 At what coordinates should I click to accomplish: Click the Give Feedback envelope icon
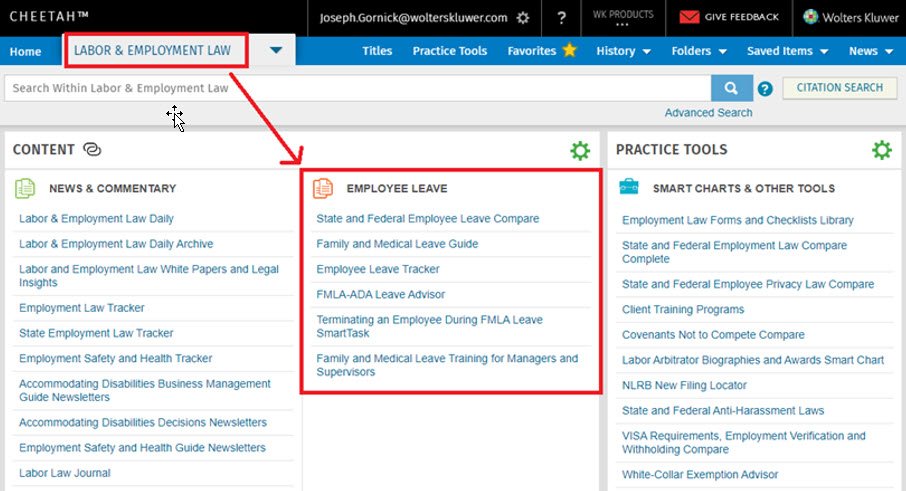[x=690, y=17]
